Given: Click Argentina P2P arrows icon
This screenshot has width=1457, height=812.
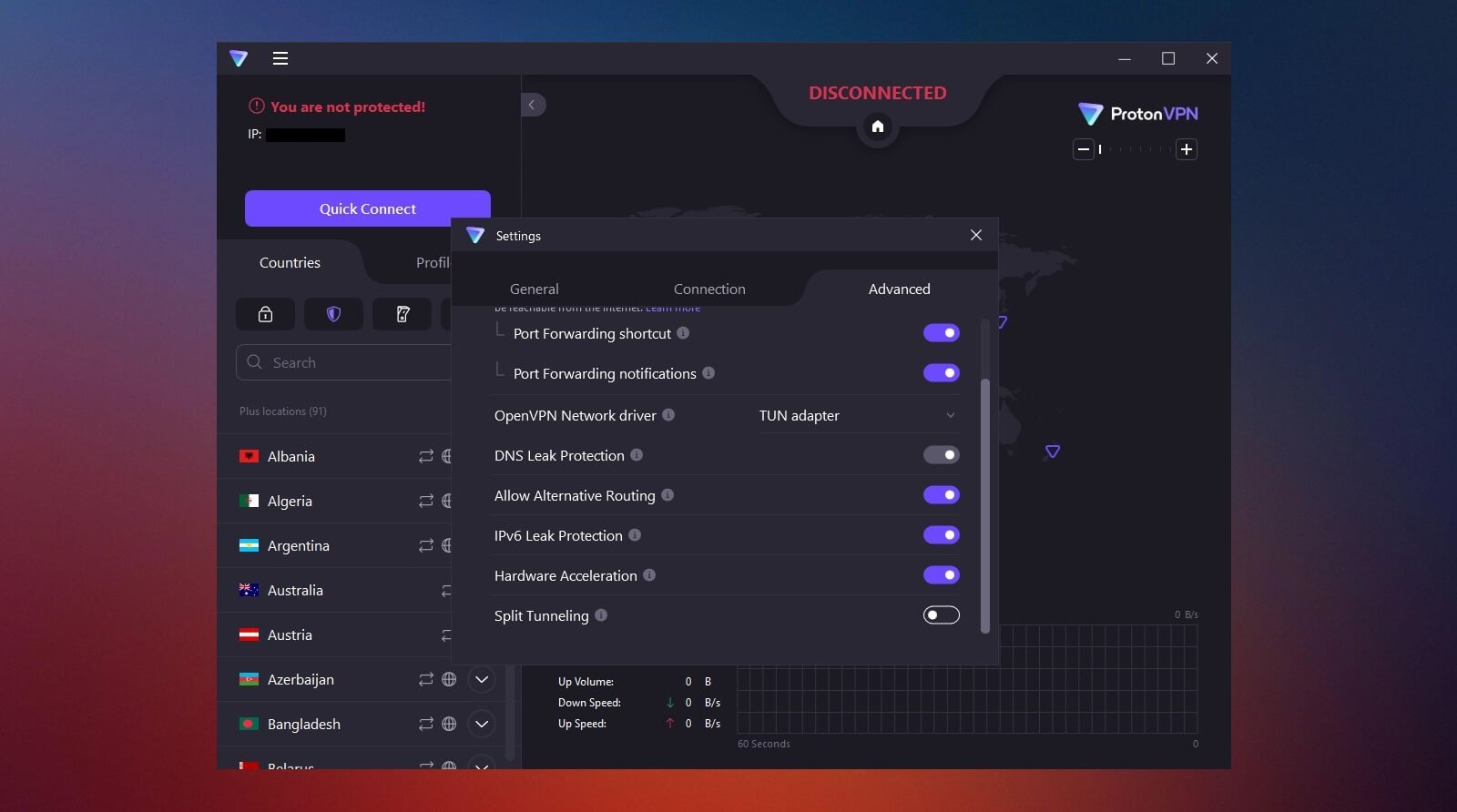Looking at the screenshot, I should [x=425, y=545].
